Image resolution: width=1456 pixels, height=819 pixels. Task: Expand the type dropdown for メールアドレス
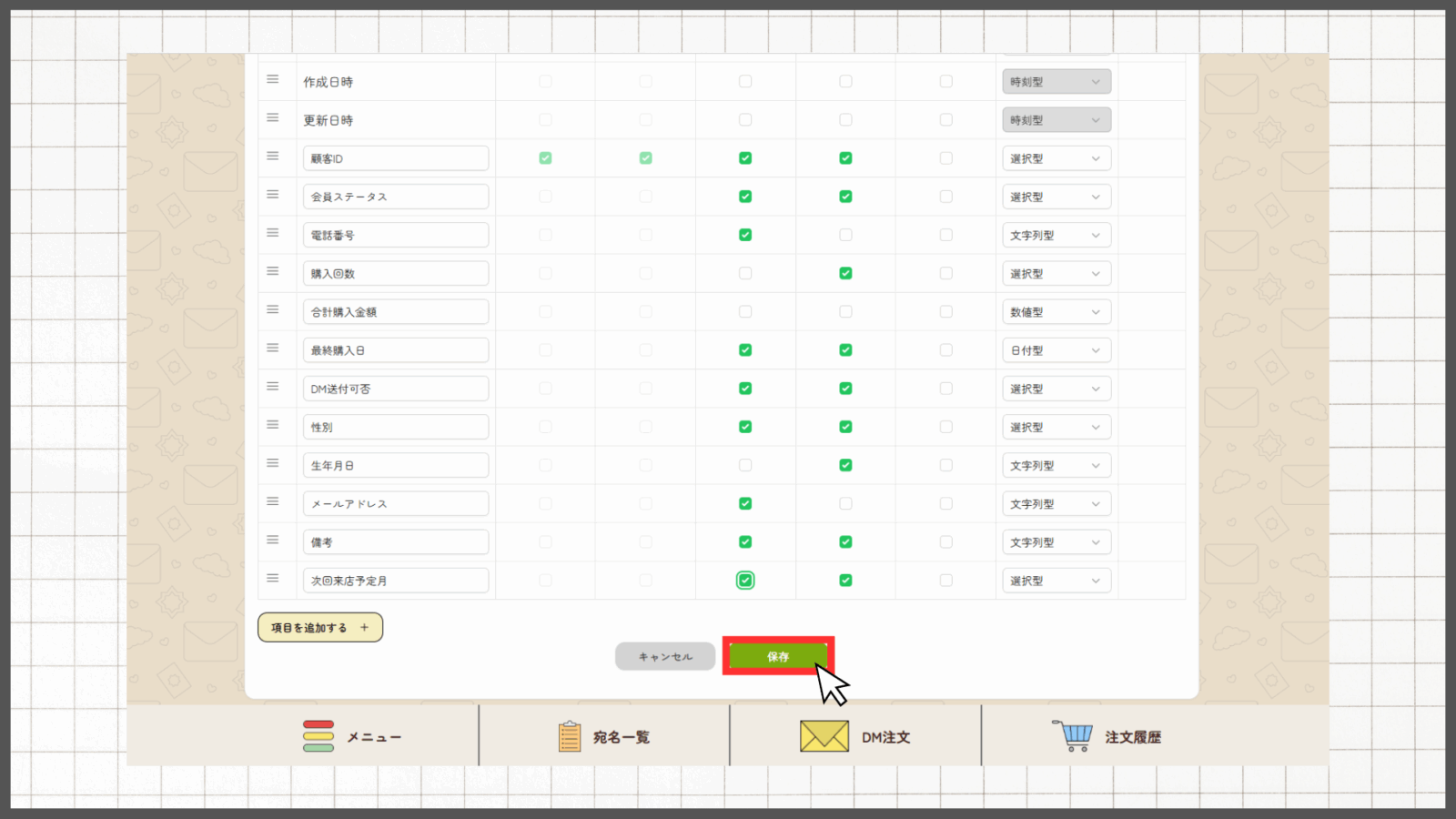(x=1056, y=504)
